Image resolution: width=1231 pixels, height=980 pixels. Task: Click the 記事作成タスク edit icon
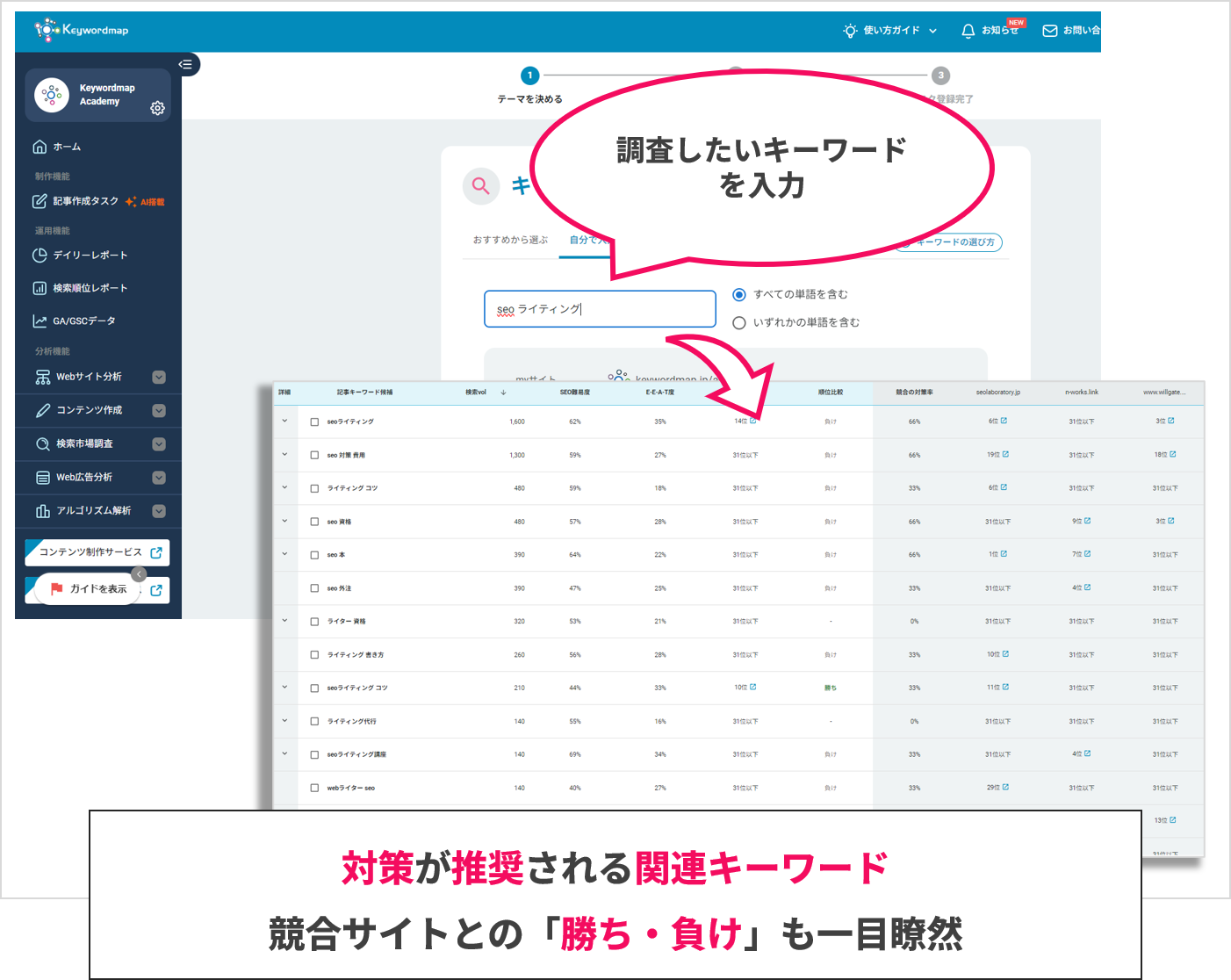(x=40, y=201)
